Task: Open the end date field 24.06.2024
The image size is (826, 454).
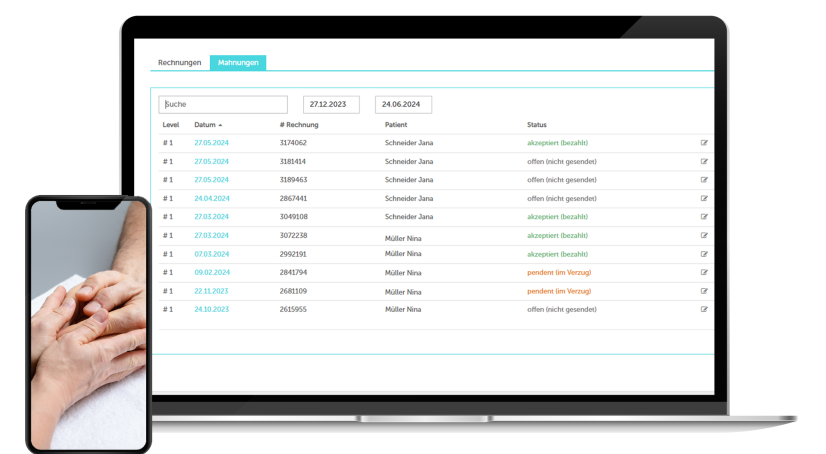Action: pos(403,104)
